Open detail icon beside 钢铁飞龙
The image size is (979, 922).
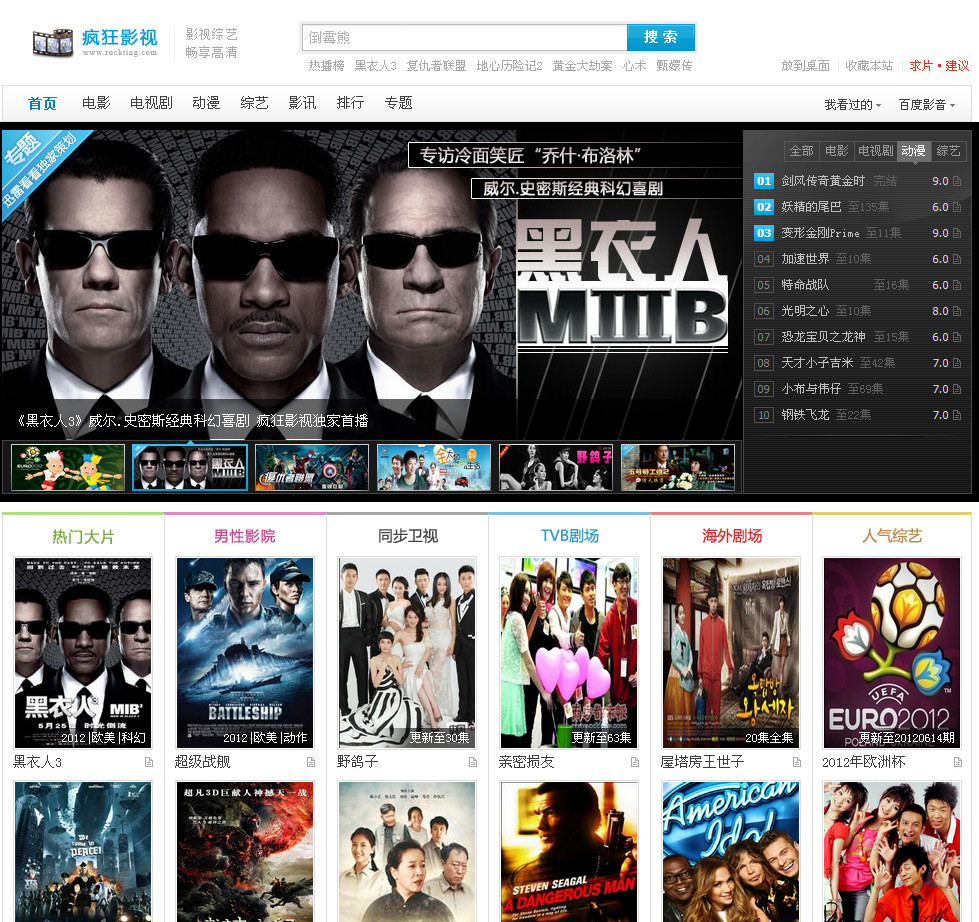point(957,415)
